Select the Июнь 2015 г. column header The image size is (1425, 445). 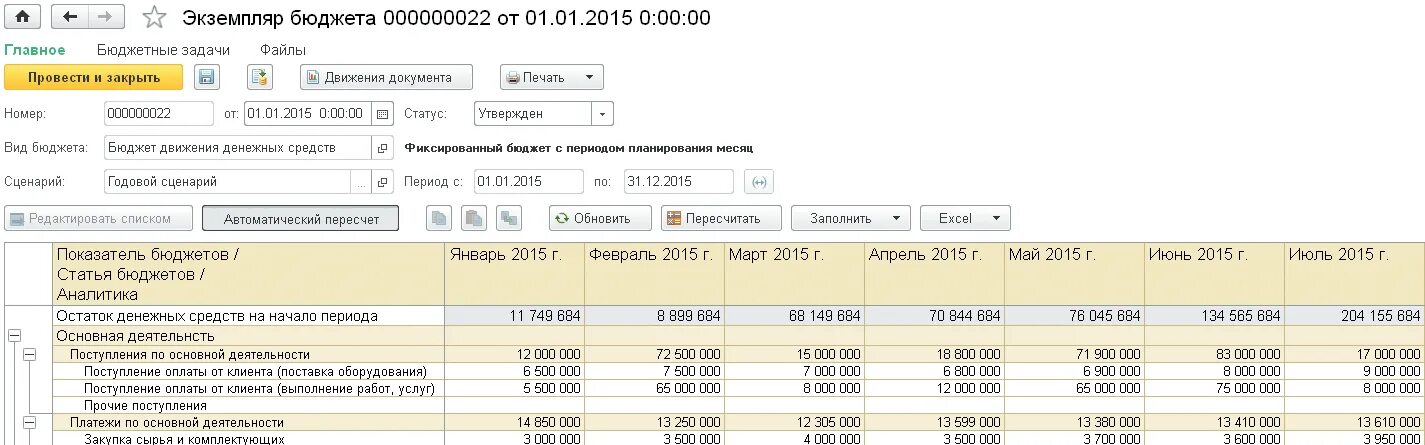tap(1214, 274)
